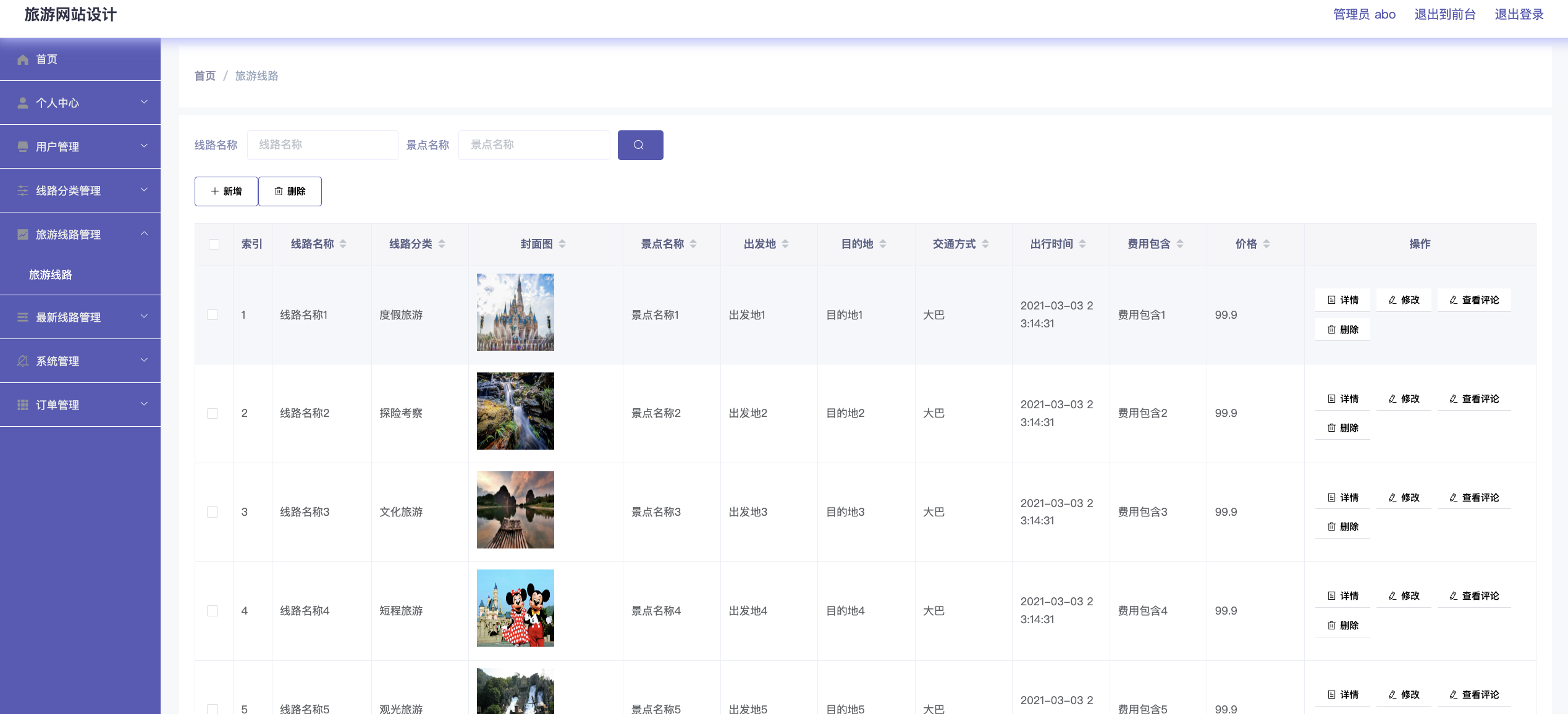Expand the 用户管理 menu chevron
1568x714 pixels.
144,146
